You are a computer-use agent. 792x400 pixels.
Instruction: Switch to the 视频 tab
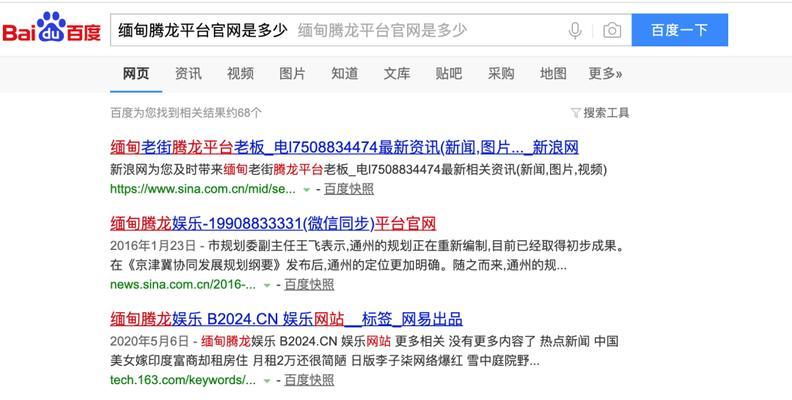(x=240, y=74)
